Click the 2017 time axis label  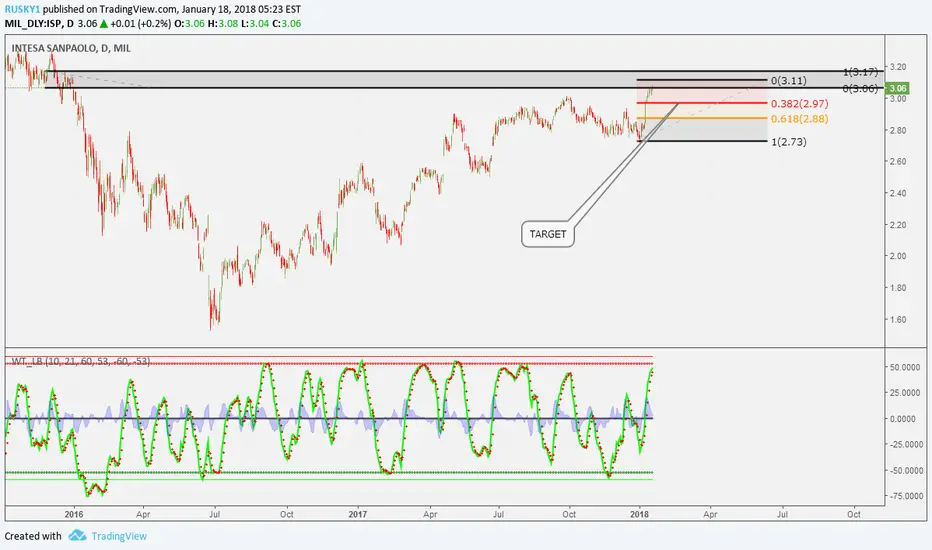(358, 514)
